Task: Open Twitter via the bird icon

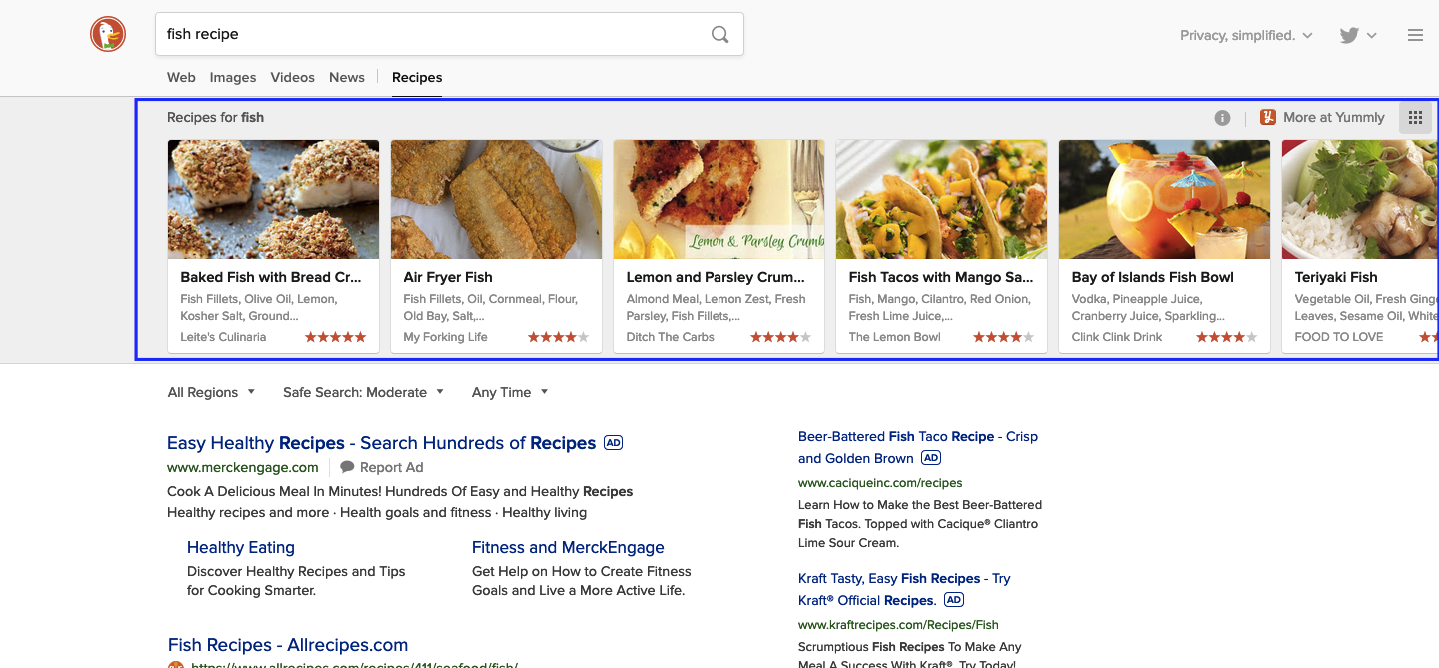Action: [1349, 34]
